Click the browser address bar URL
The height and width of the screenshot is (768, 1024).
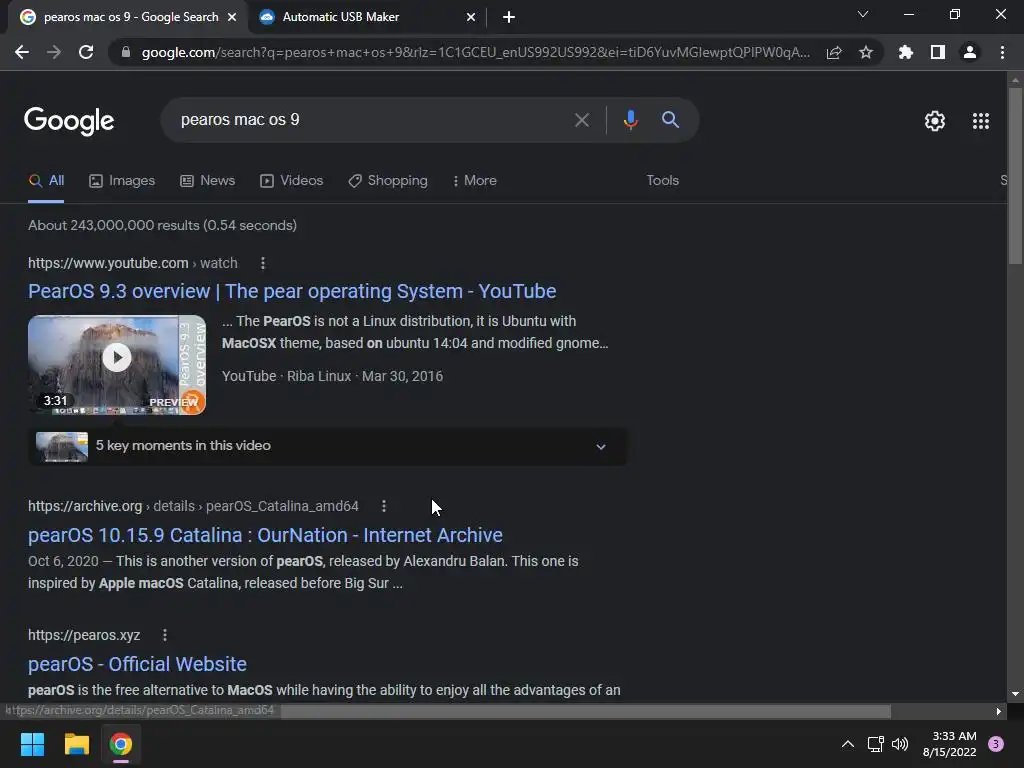point(475,52)
